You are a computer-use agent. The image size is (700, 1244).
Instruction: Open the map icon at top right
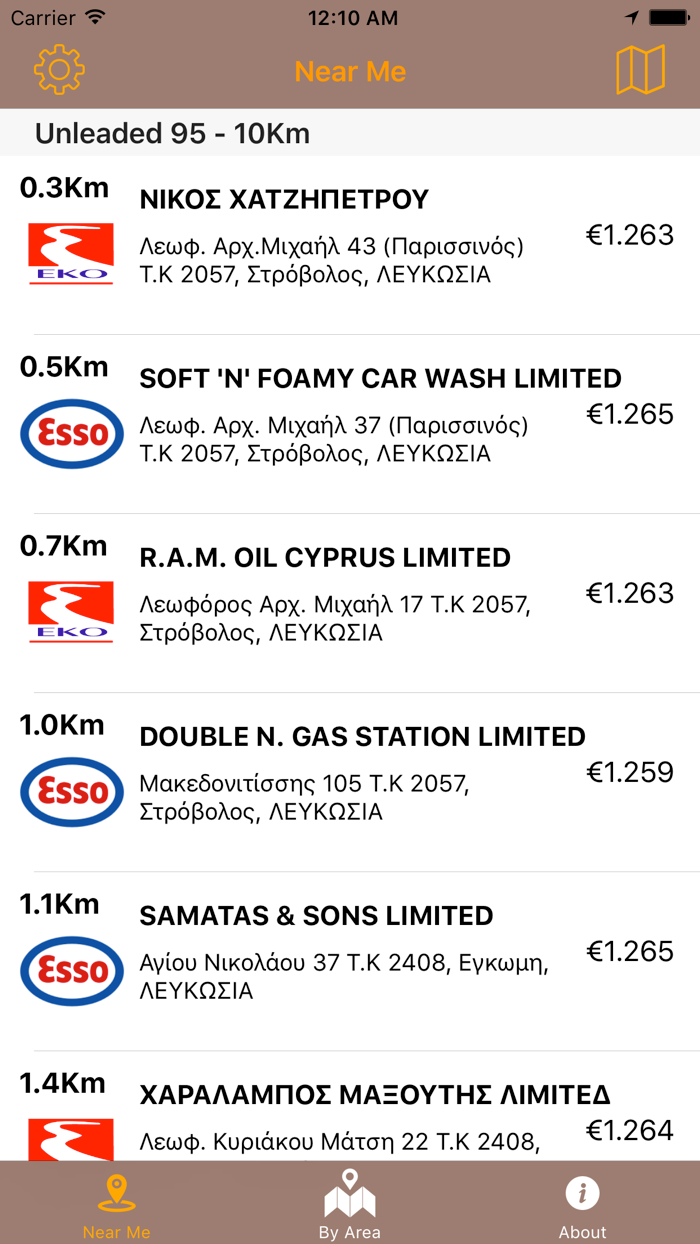pyautogui.click(x=641, y=70)
